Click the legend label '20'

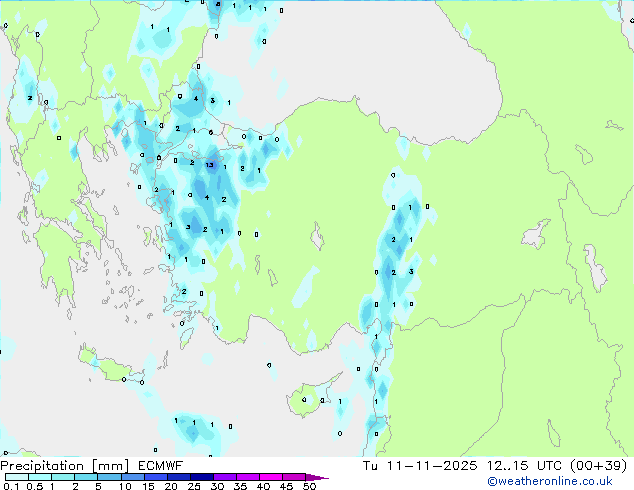pos(171,486)
